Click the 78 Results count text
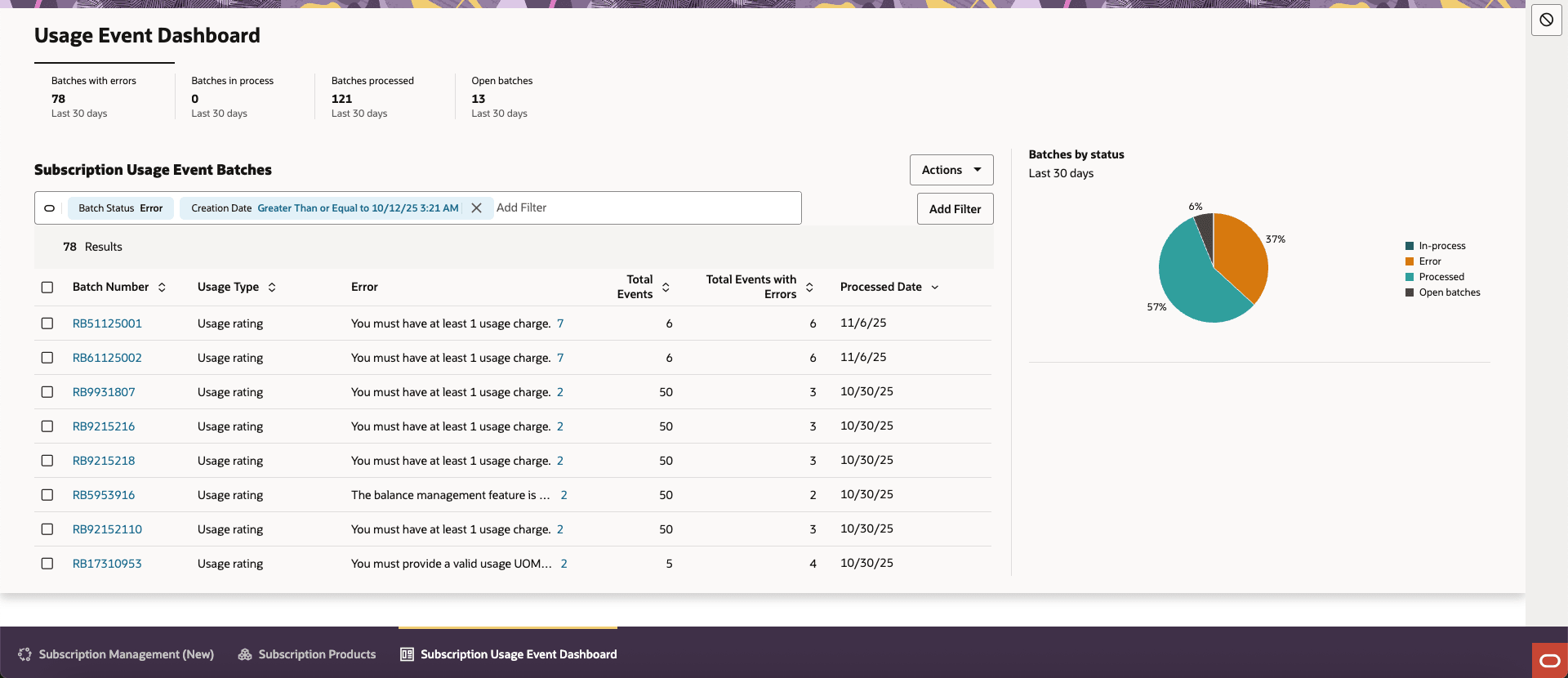1568x678 pixels. [92, 247]
